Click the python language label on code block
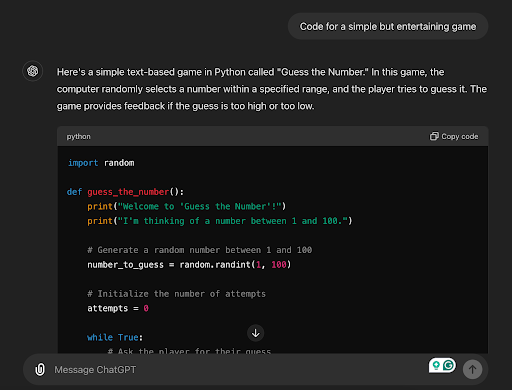Viewport: 512px width, 390px height. (x=78, y=137)
